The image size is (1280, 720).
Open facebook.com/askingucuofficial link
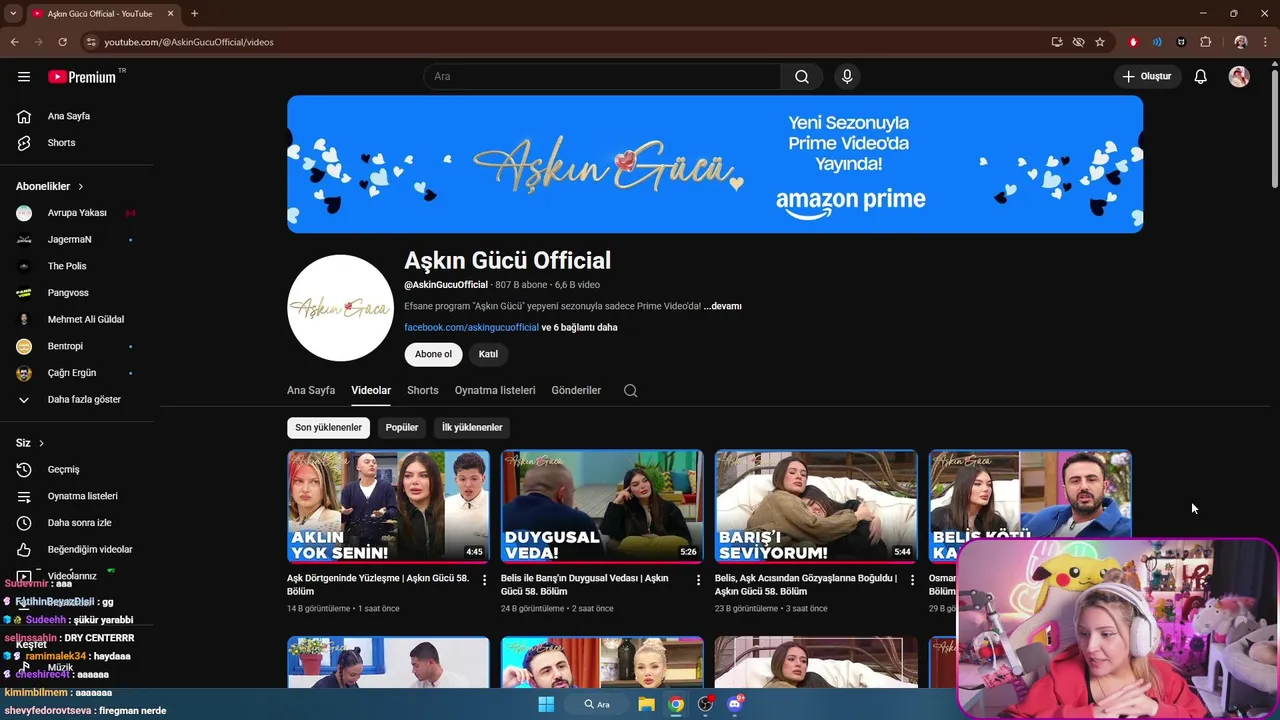coord(471,327)
